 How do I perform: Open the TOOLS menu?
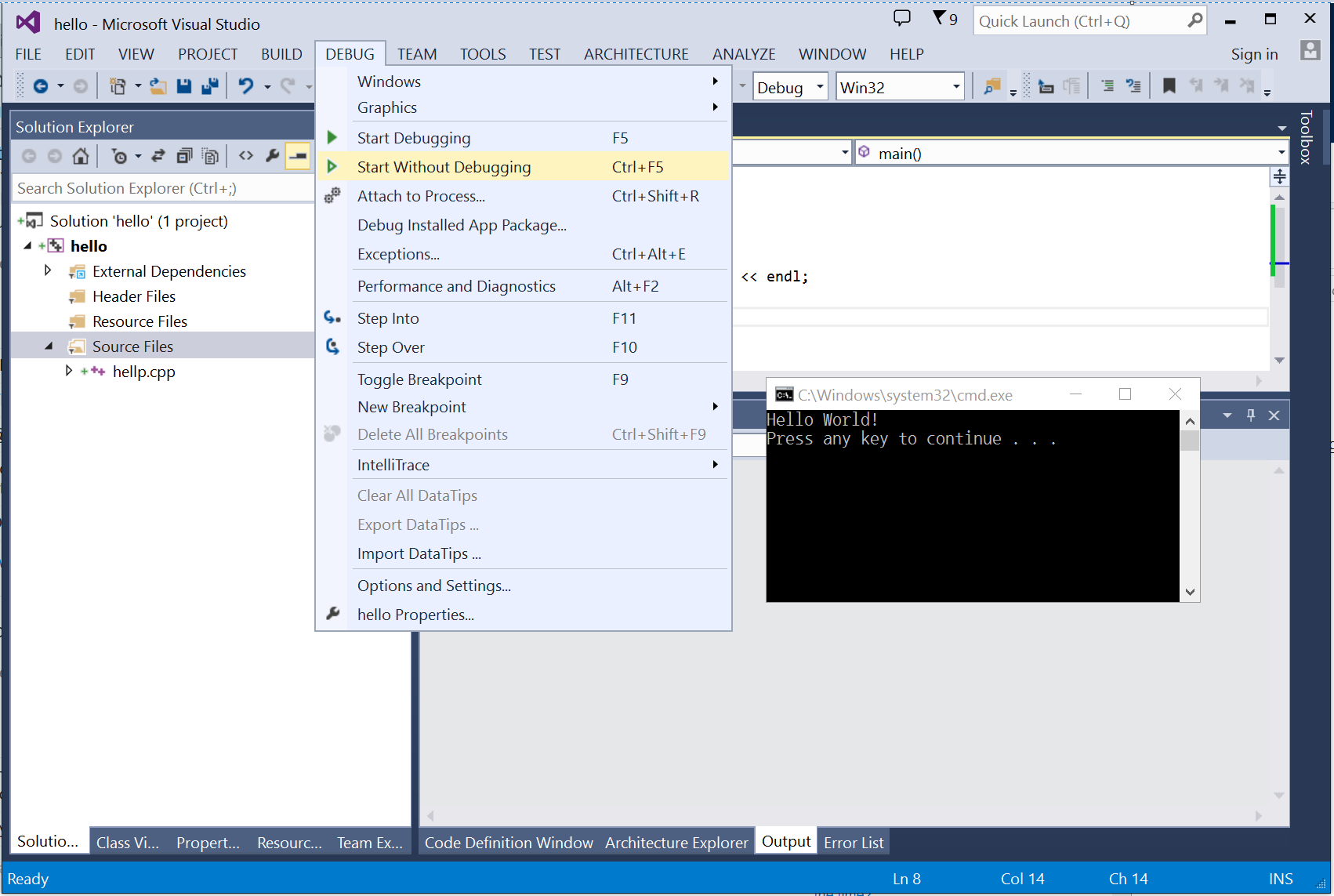pos(483,54)
